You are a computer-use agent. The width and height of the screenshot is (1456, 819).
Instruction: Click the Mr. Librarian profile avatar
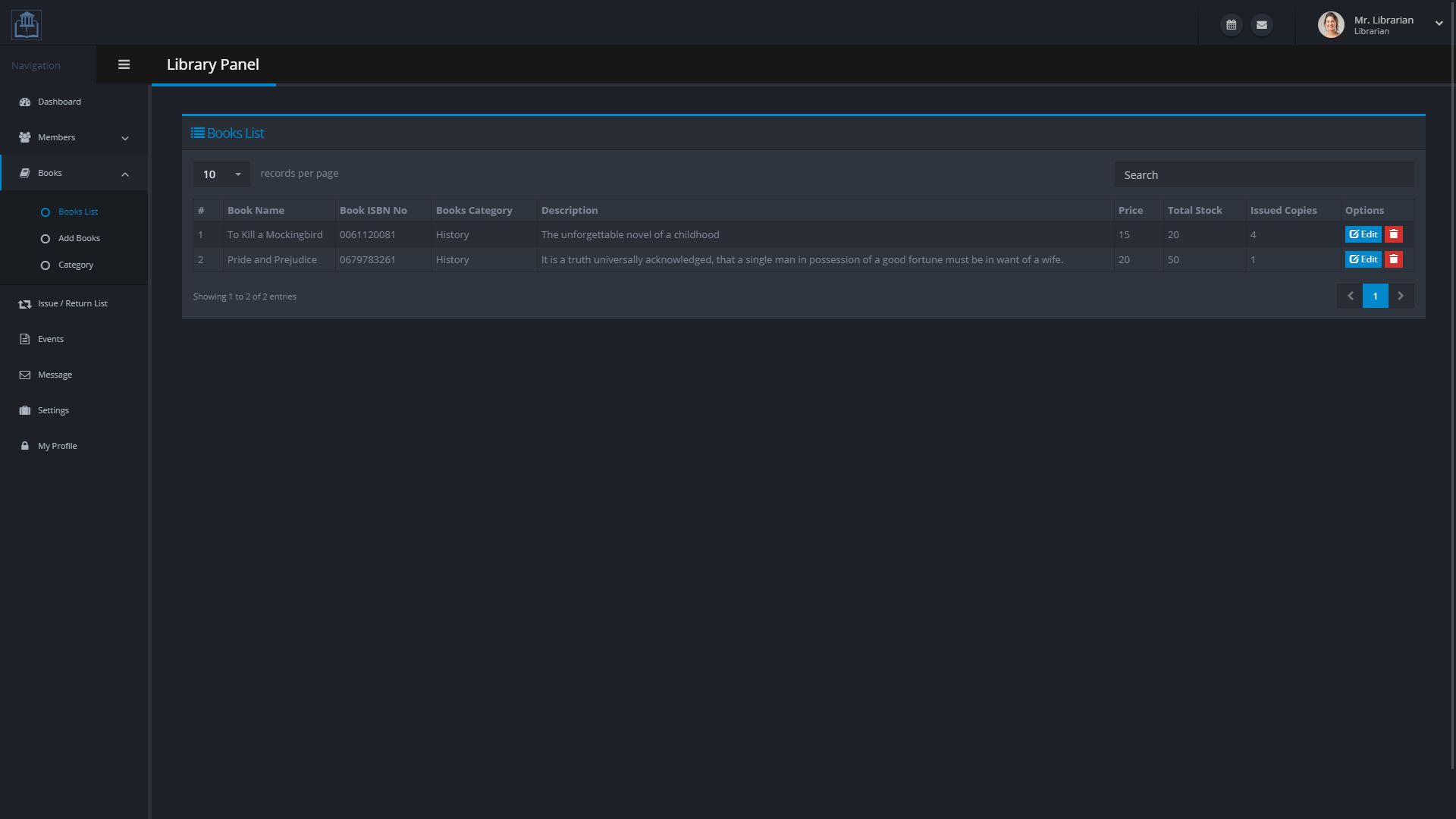1331,24
